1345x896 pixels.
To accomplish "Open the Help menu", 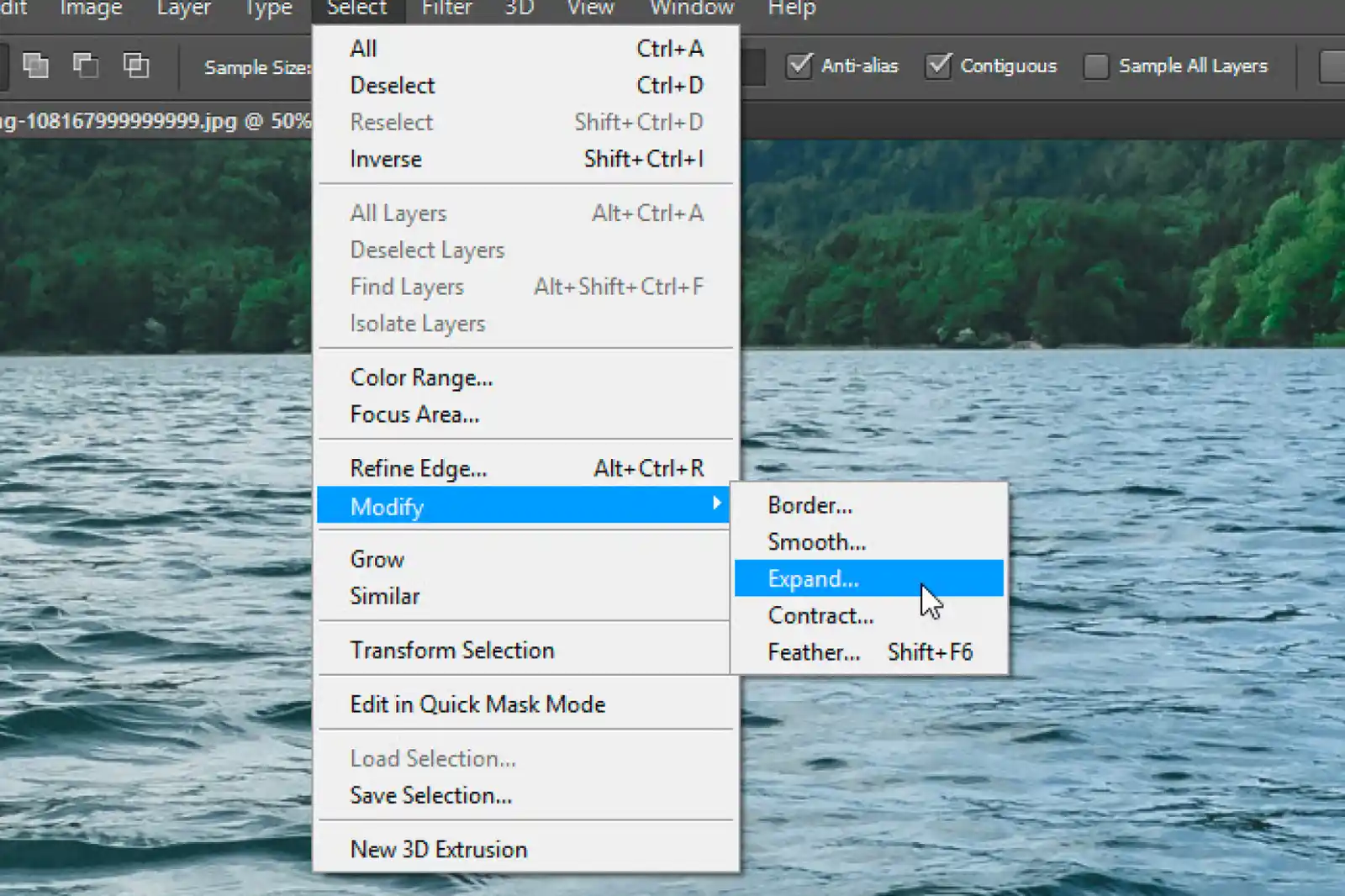I will 792,8.
